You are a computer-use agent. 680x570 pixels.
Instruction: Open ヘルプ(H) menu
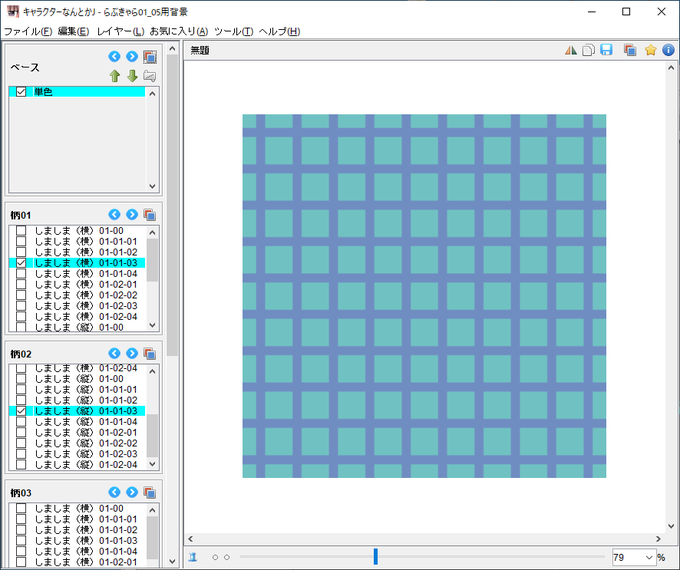point(279,31)
